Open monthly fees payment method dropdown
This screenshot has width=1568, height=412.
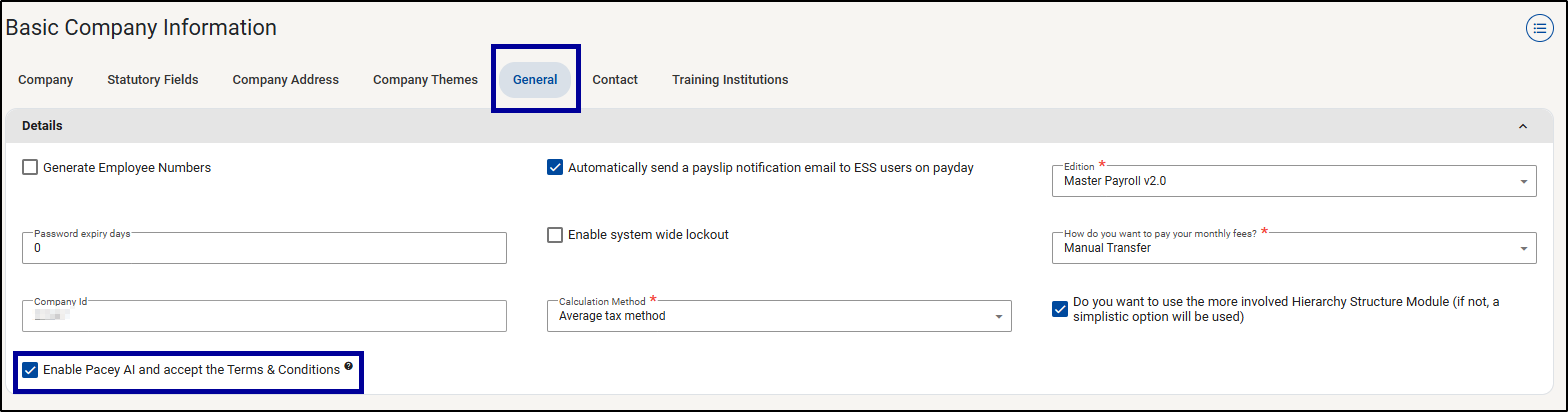click(x=1293, y=248)
